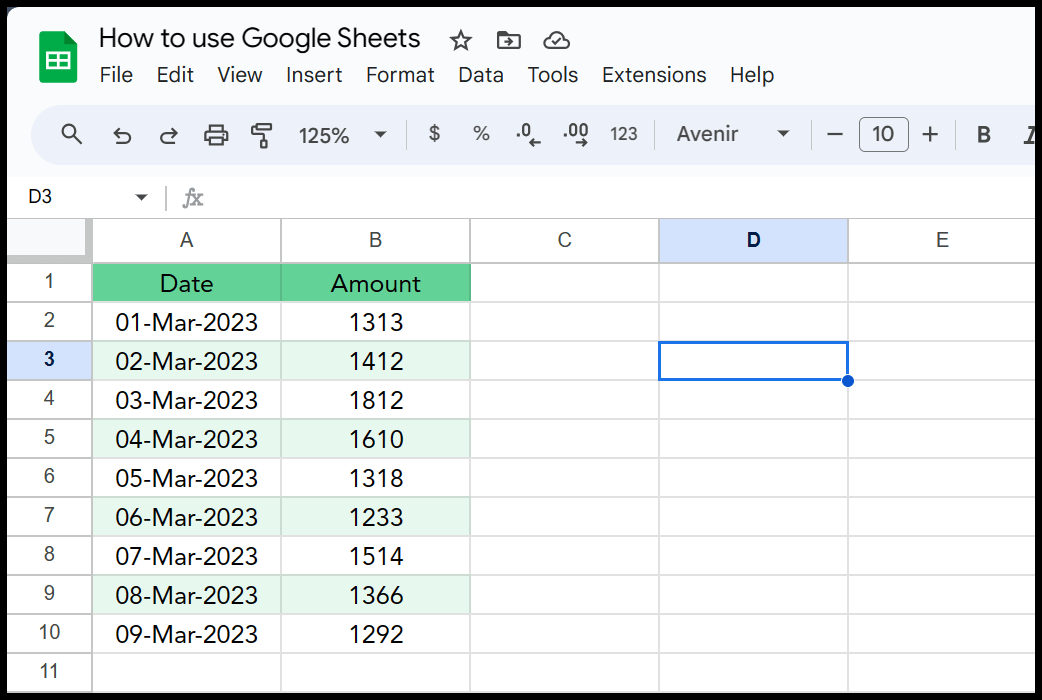Select the amount cell 1292
The image size is (1042, 700).
click(375, 634)
